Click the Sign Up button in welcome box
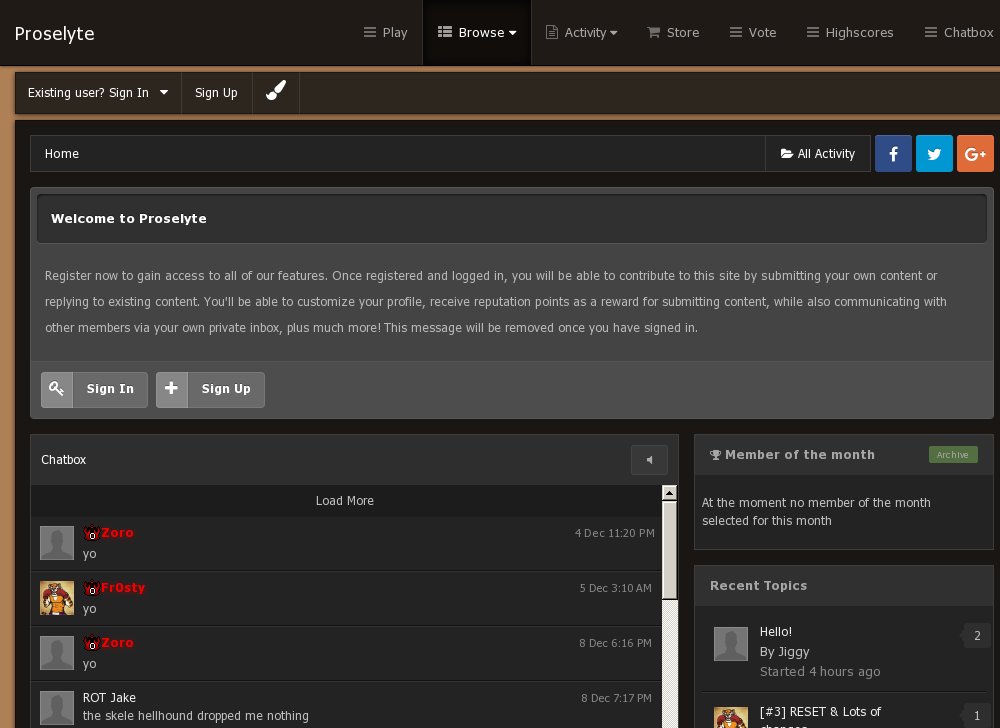The height and width of the screenshot is (728, 1000). point(211,389)
